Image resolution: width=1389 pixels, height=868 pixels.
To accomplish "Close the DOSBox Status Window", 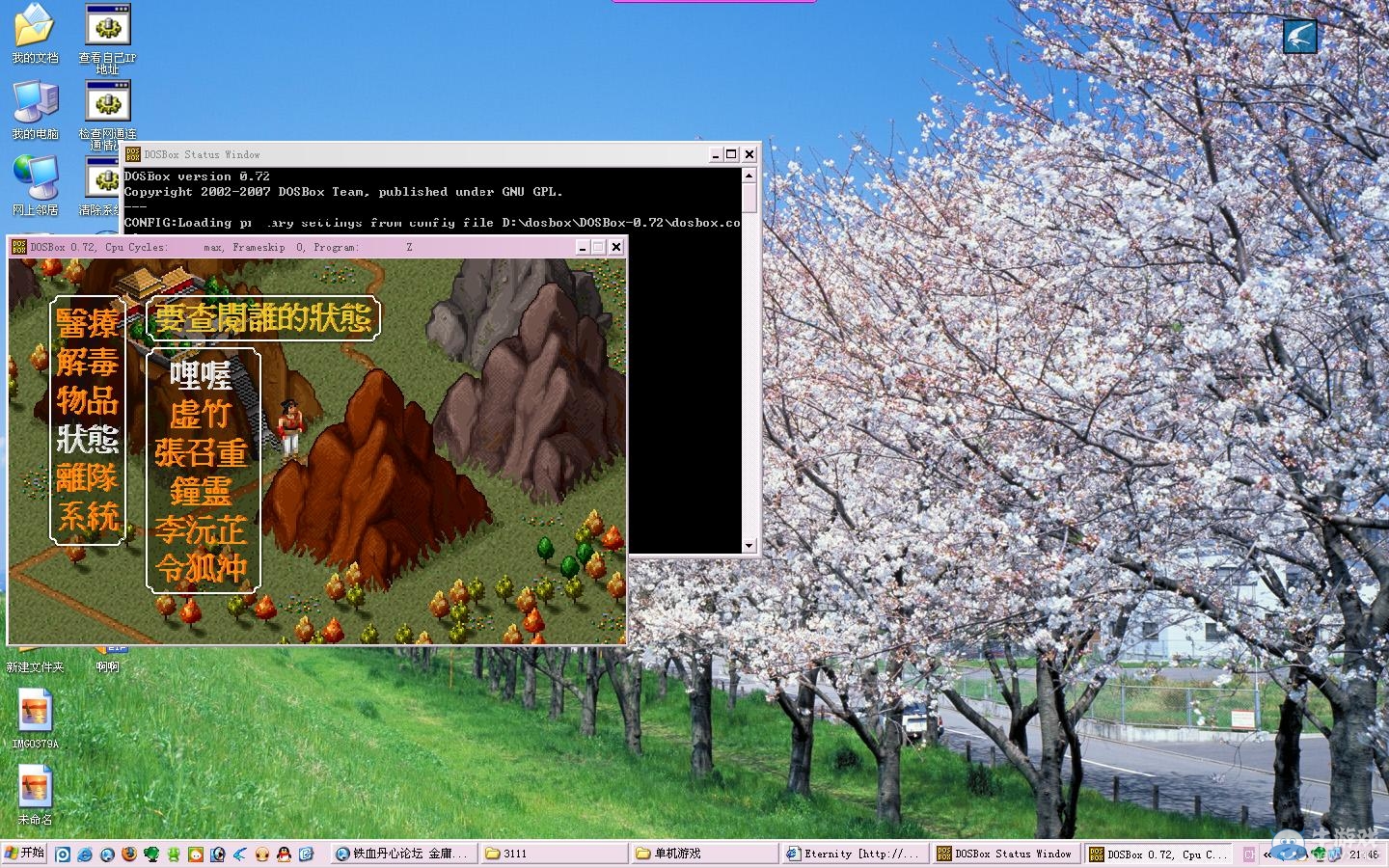I will point(749,154).
